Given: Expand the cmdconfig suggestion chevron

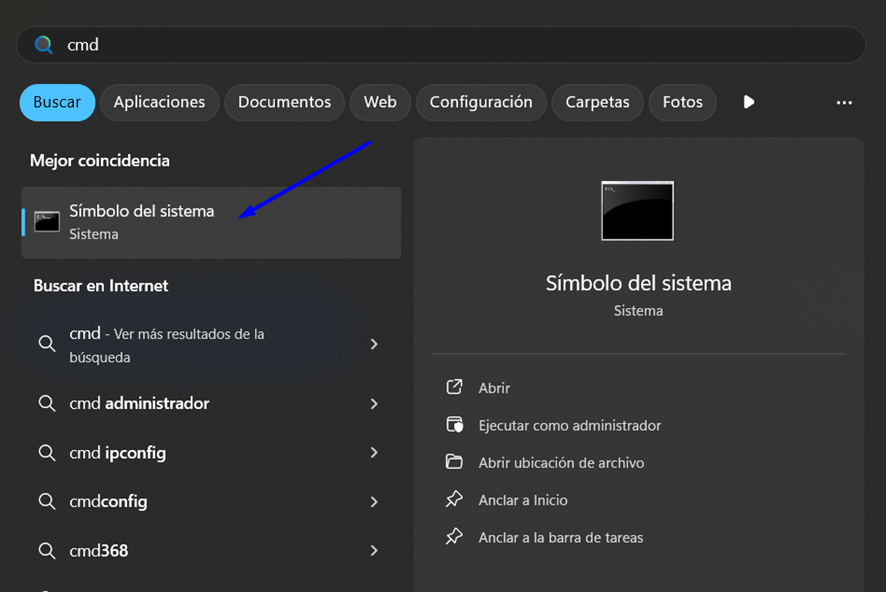Looking at the screenshot, I should tap(373, 501).
